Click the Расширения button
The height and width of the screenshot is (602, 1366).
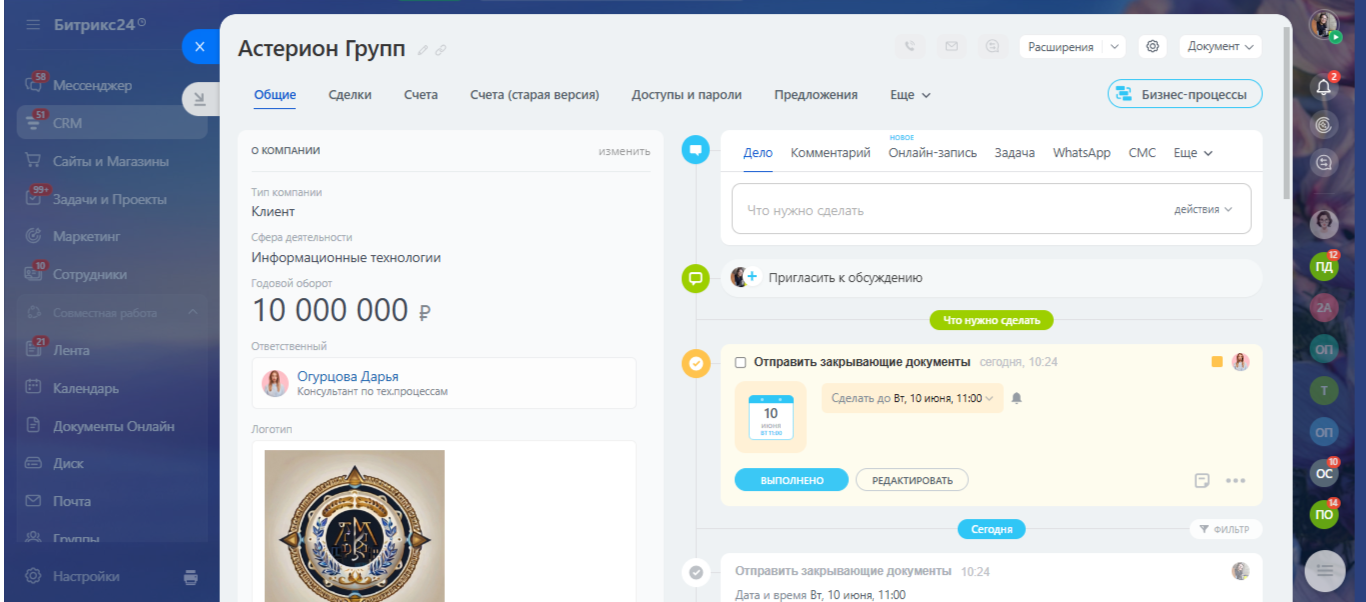point(1061,46)
